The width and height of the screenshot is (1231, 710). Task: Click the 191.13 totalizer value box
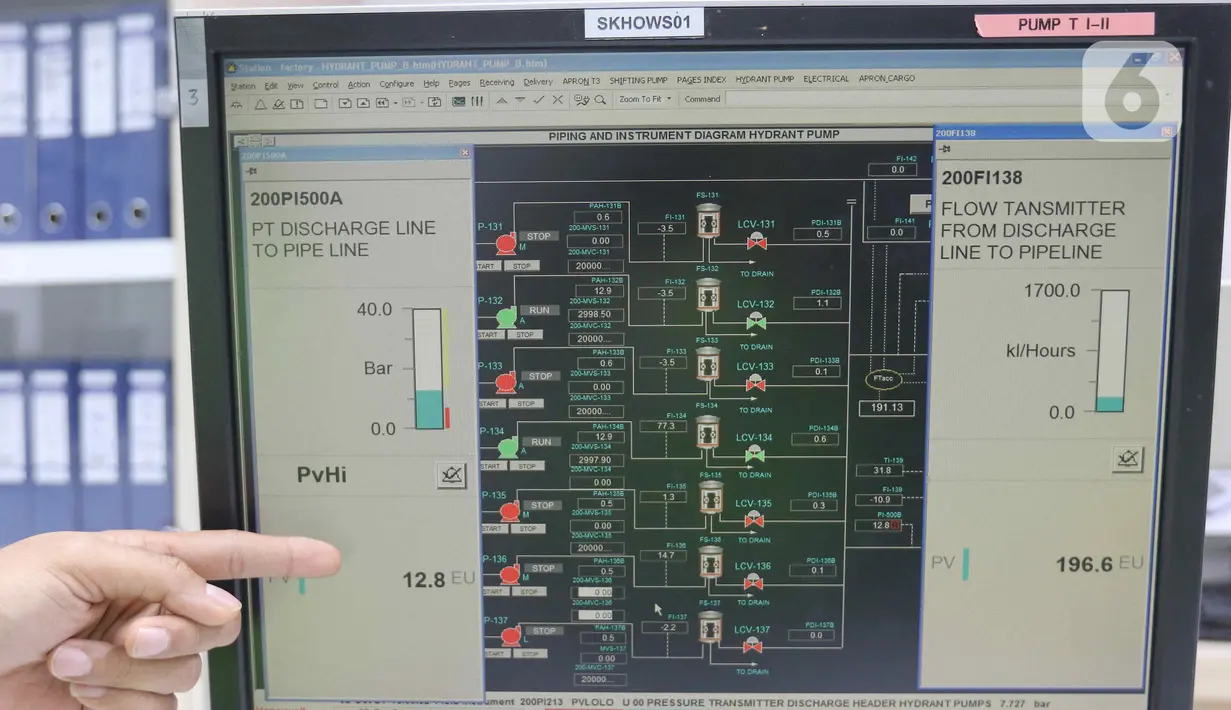point(886,407)
